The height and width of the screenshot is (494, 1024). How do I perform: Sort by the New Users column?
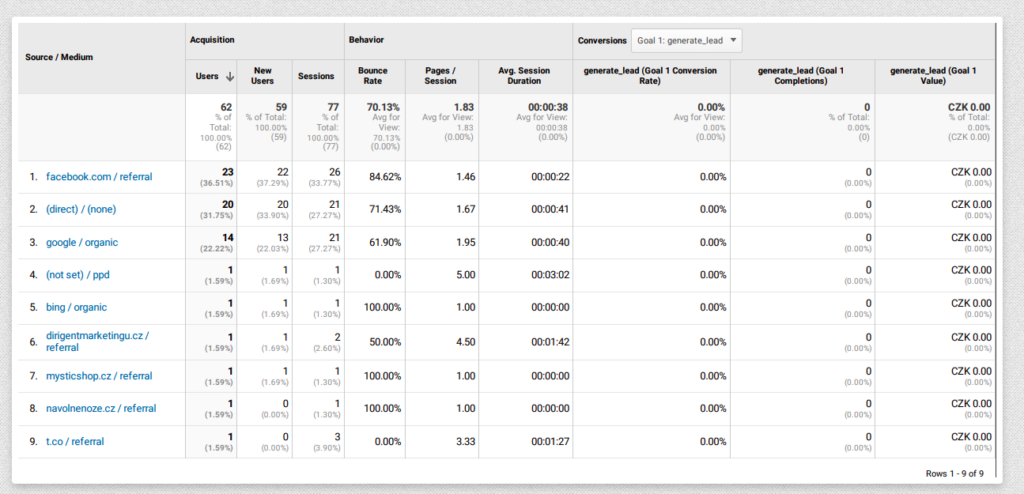tap(263, 76)
